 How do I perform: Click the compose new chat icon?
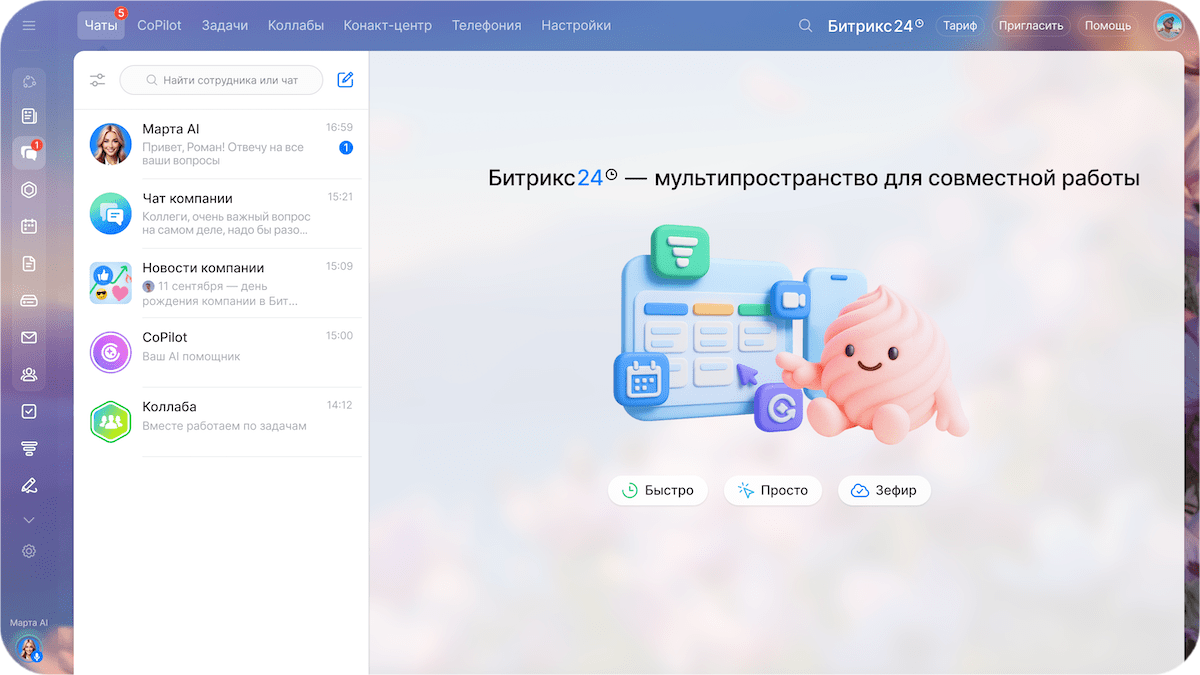click(x=345, y=80)
